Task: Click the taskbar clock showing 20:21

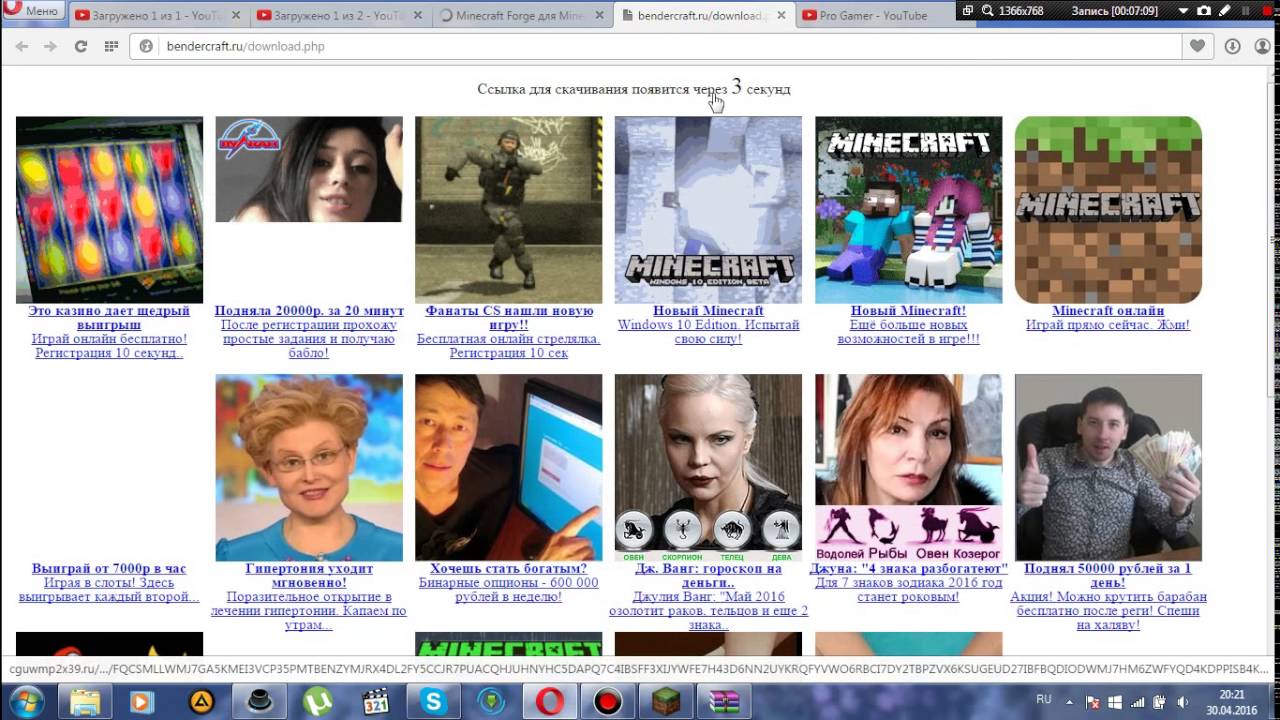Action: (1231, 702)
